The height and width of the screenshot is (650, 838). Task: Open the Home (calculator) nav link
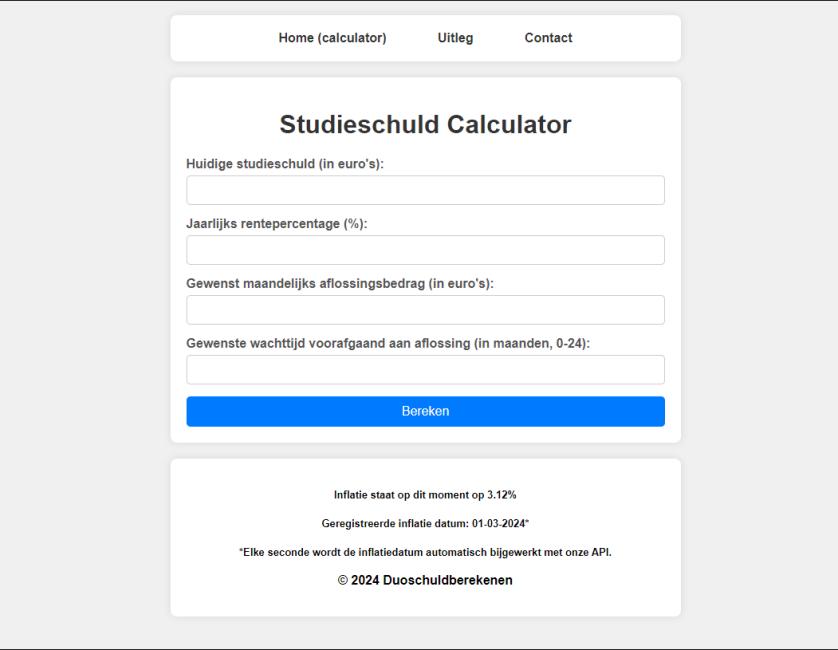point(332,38)
